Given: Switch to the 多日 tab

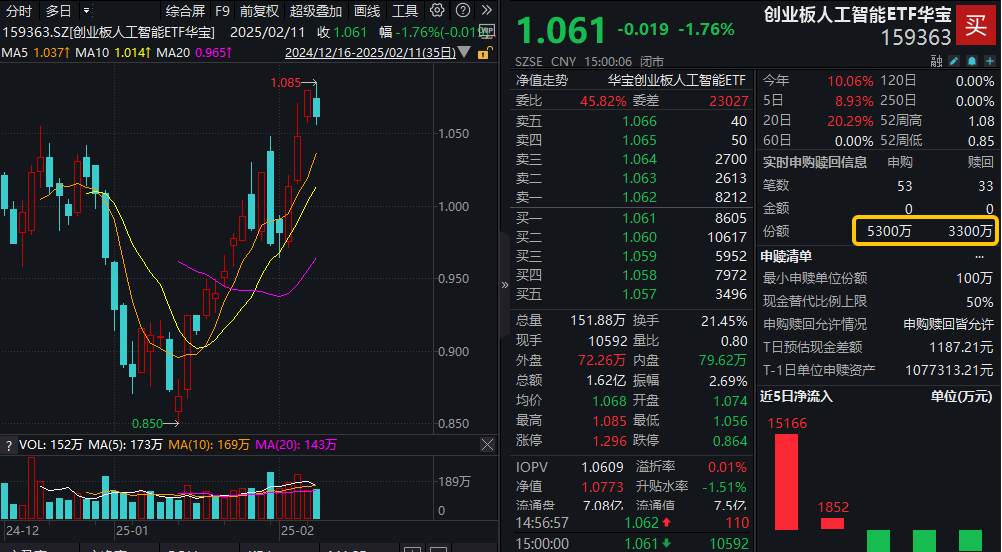Looking at the screenshot, I should [x=58, y=11].
